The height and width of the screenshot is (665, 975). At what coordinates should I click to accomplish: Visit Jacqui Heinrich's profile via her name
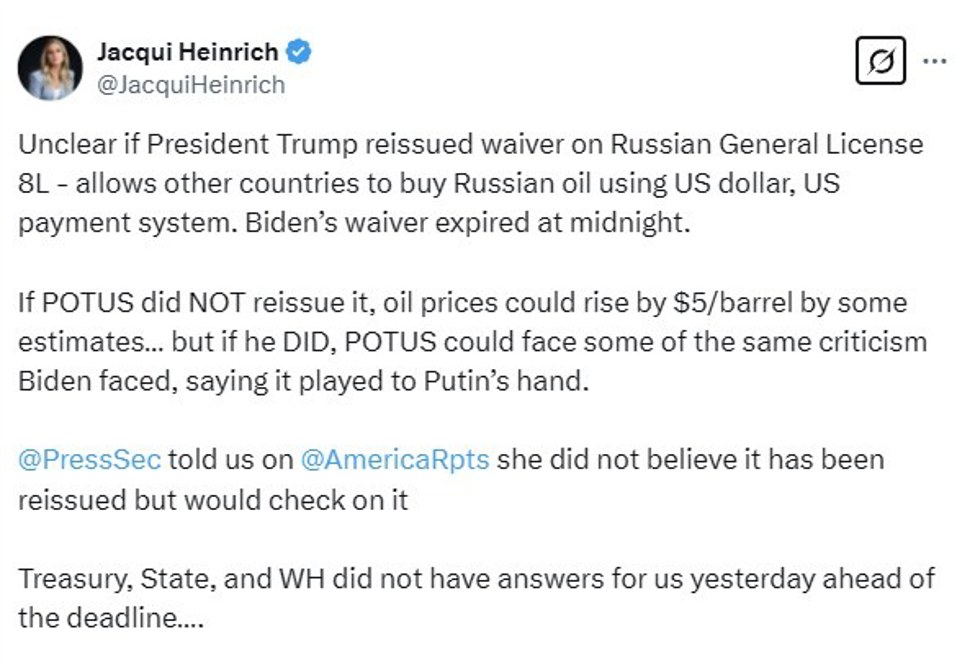[x=189, y=52]
